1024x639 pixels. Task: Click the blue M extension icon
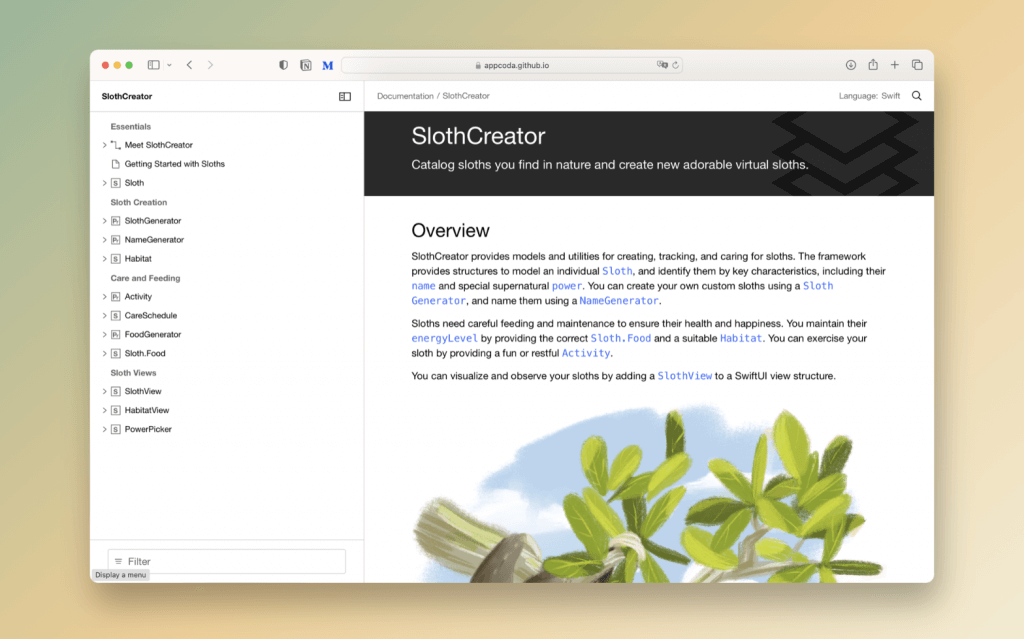[327, 65]
